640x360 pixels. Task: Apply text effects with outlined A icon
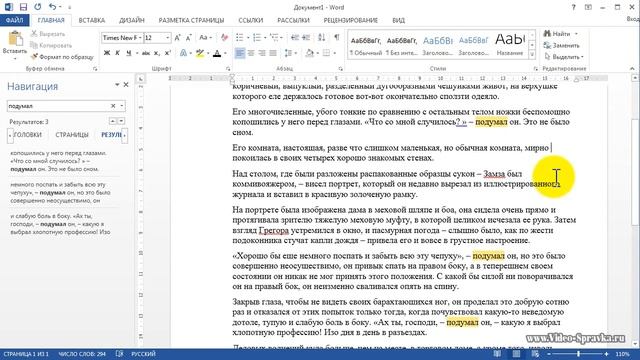point(183,53)
